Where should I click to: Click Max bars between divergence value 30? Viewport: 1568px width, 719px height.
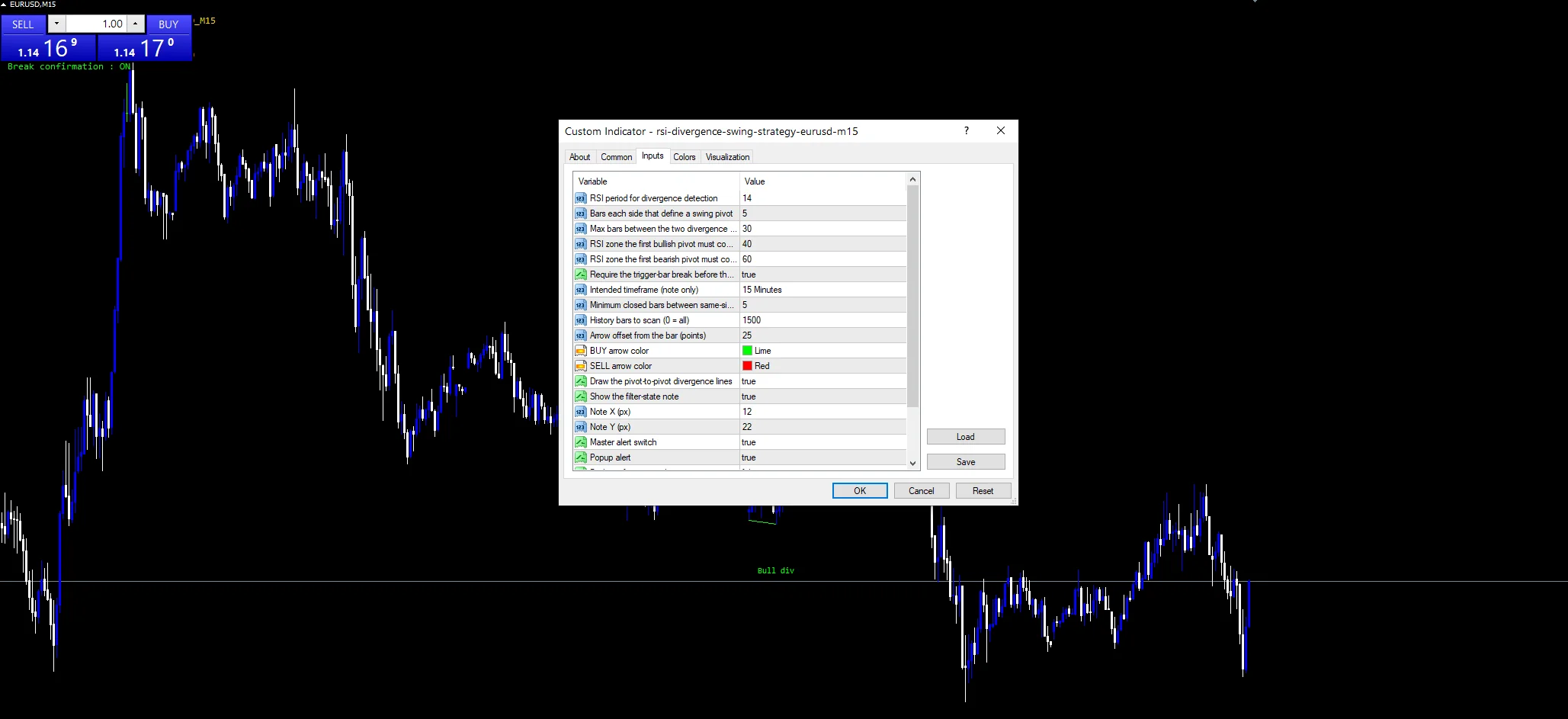[823, 229]
